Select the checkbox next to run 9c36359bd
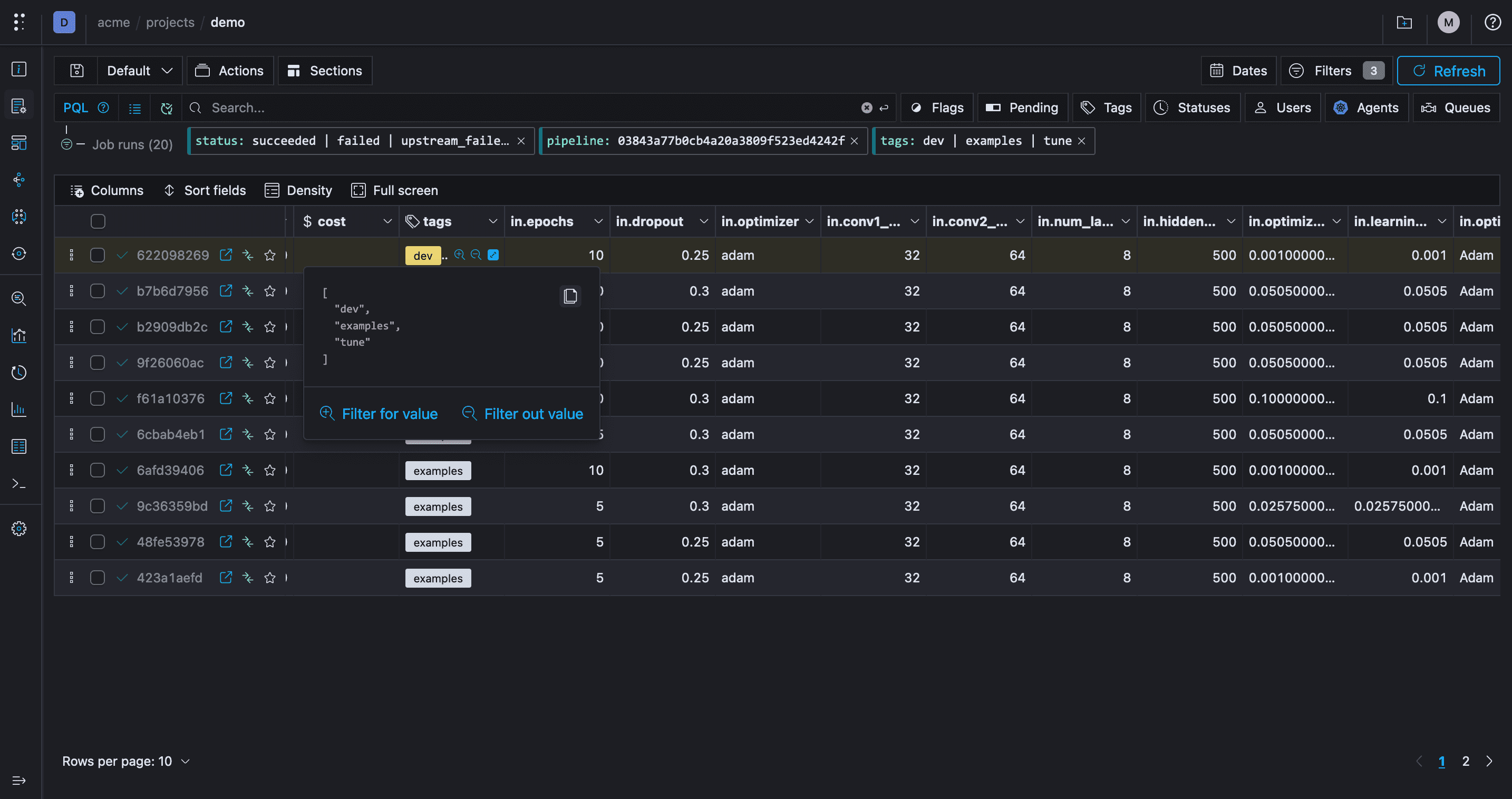The image size is (1512, 799). (x=98, y=505)
